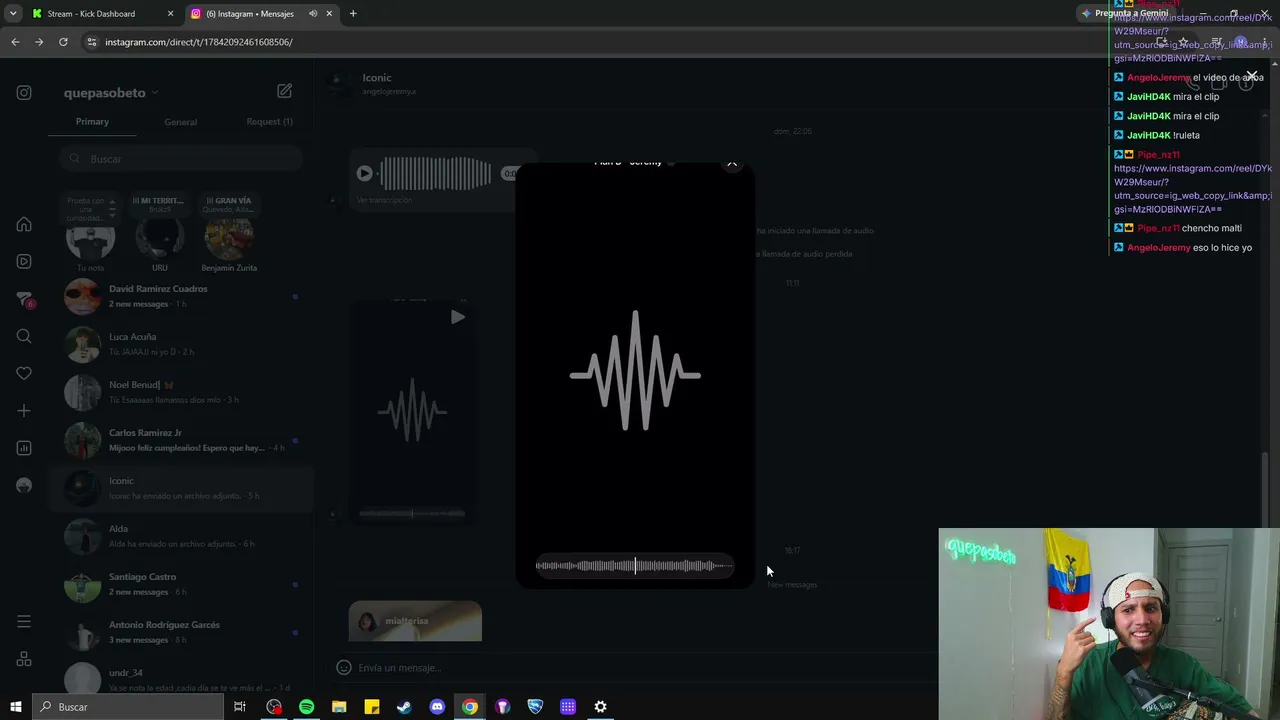
Task: Open Noel Benud conversation
Action: (x=180, y=392)
